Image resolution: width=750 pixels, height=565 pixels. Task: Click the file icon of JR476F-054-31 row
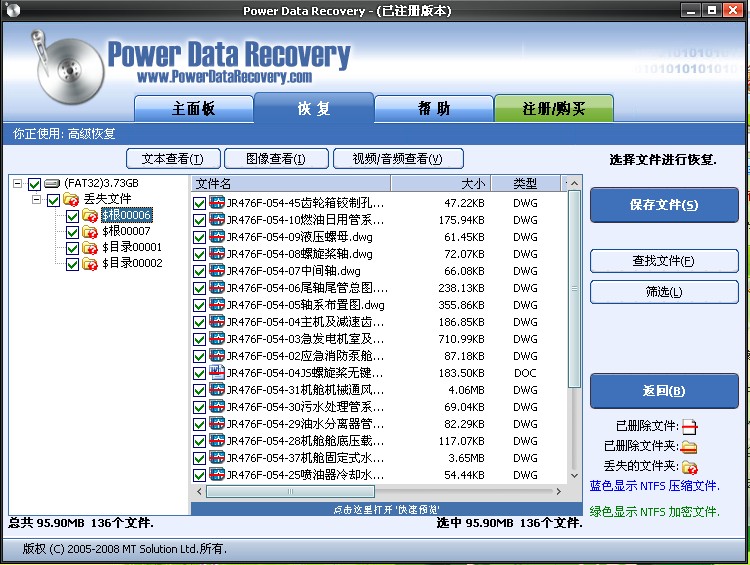(217, 389)
